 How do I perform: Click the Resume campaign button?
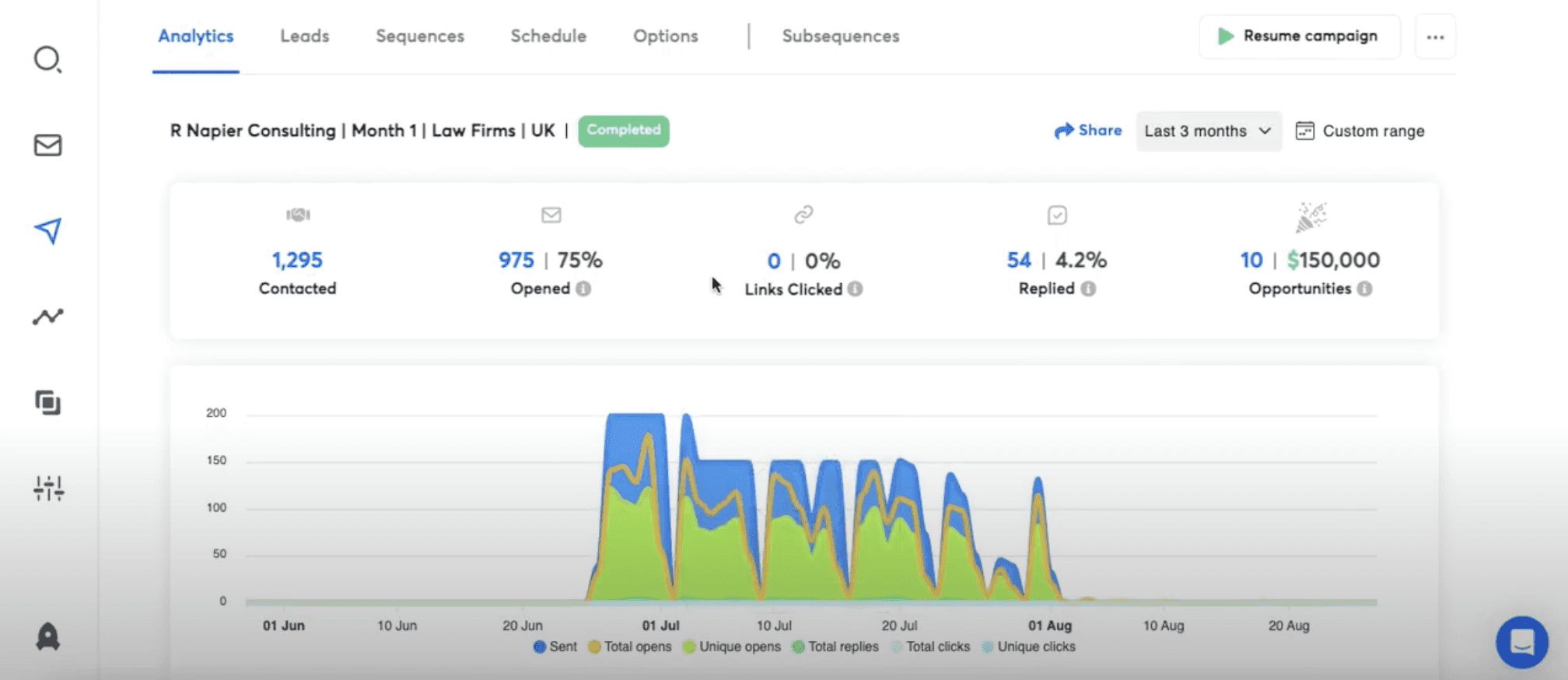tap(1300, 37)
